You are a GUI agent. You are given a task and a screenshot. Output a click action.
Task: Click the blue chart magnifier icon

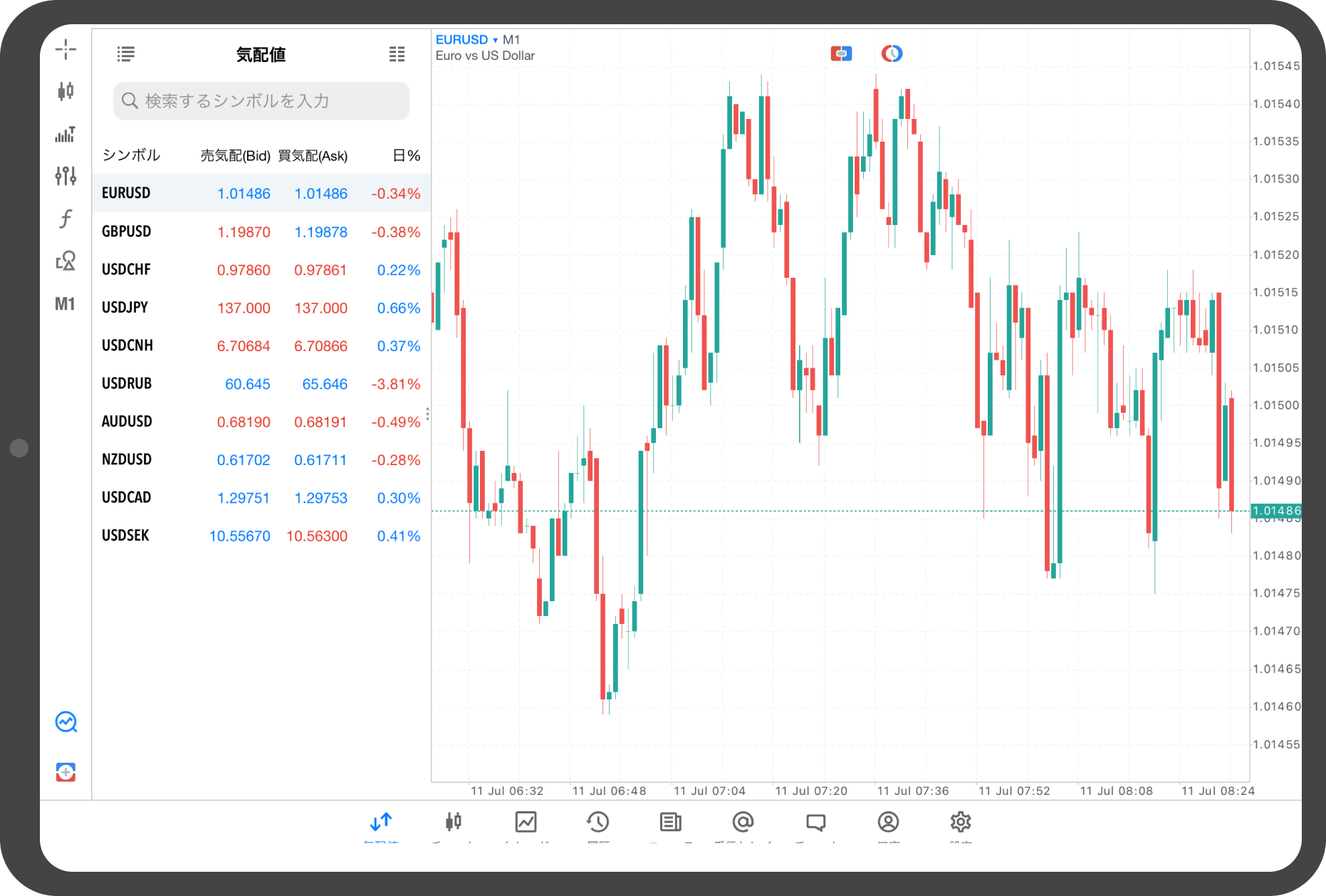tap(66, 722)
